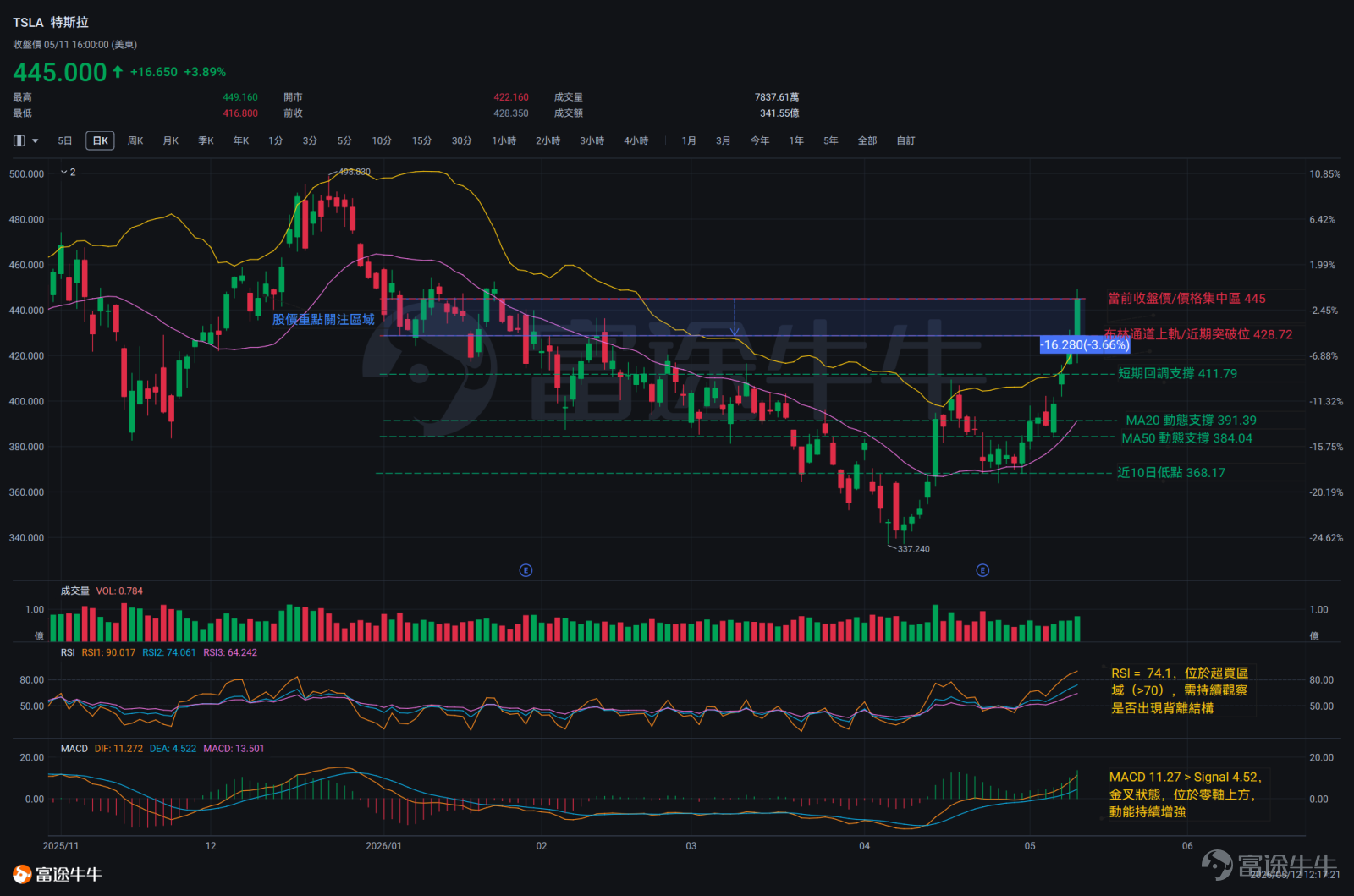The image size is (1354, 896).
Task: Pick the 3分 interval
Action: pos(310,140)
